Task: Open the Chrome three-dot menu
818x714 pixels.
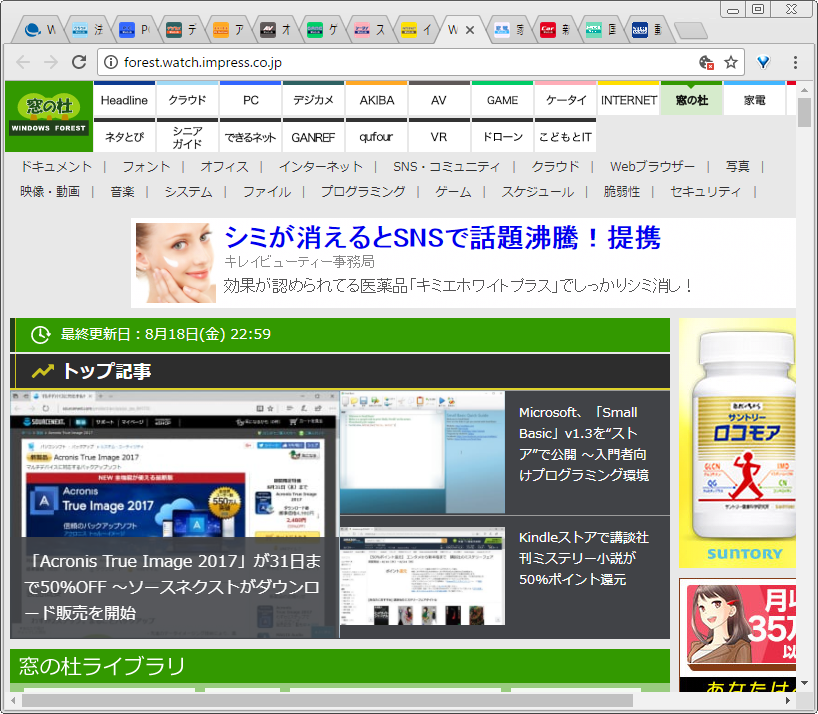Action: pos(797,61)
